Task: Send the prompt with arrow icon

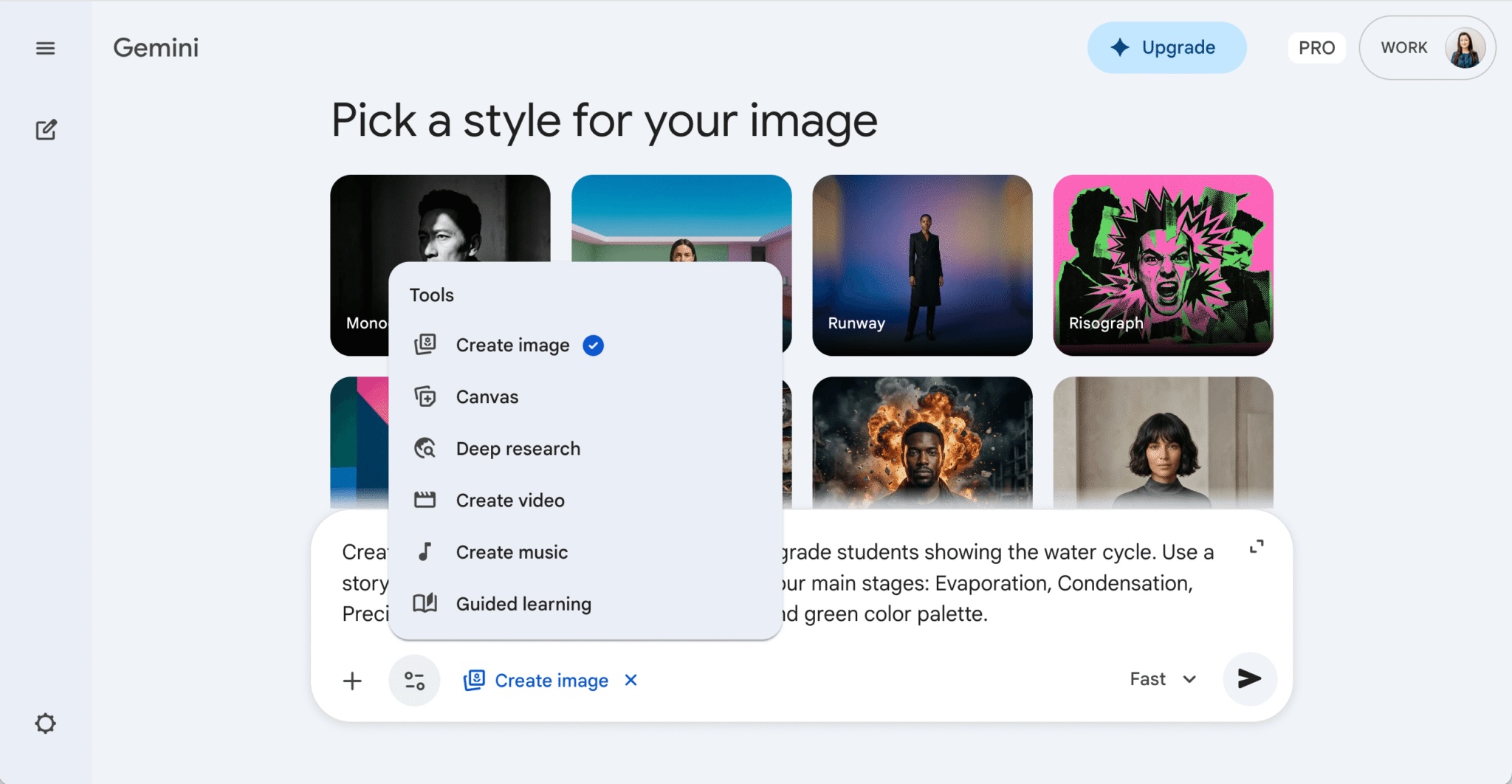Action: (1249, 679)
